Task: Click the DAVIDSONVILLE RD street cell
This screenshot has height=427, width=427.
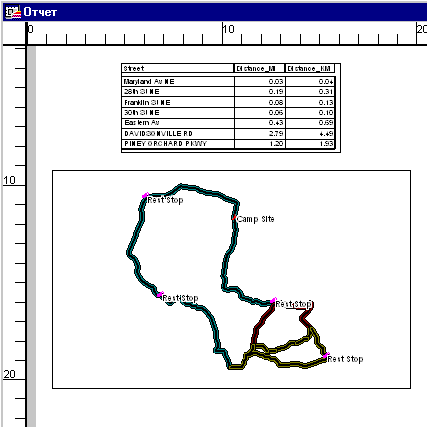Action: pyautogui.click(x=178, y=134)
